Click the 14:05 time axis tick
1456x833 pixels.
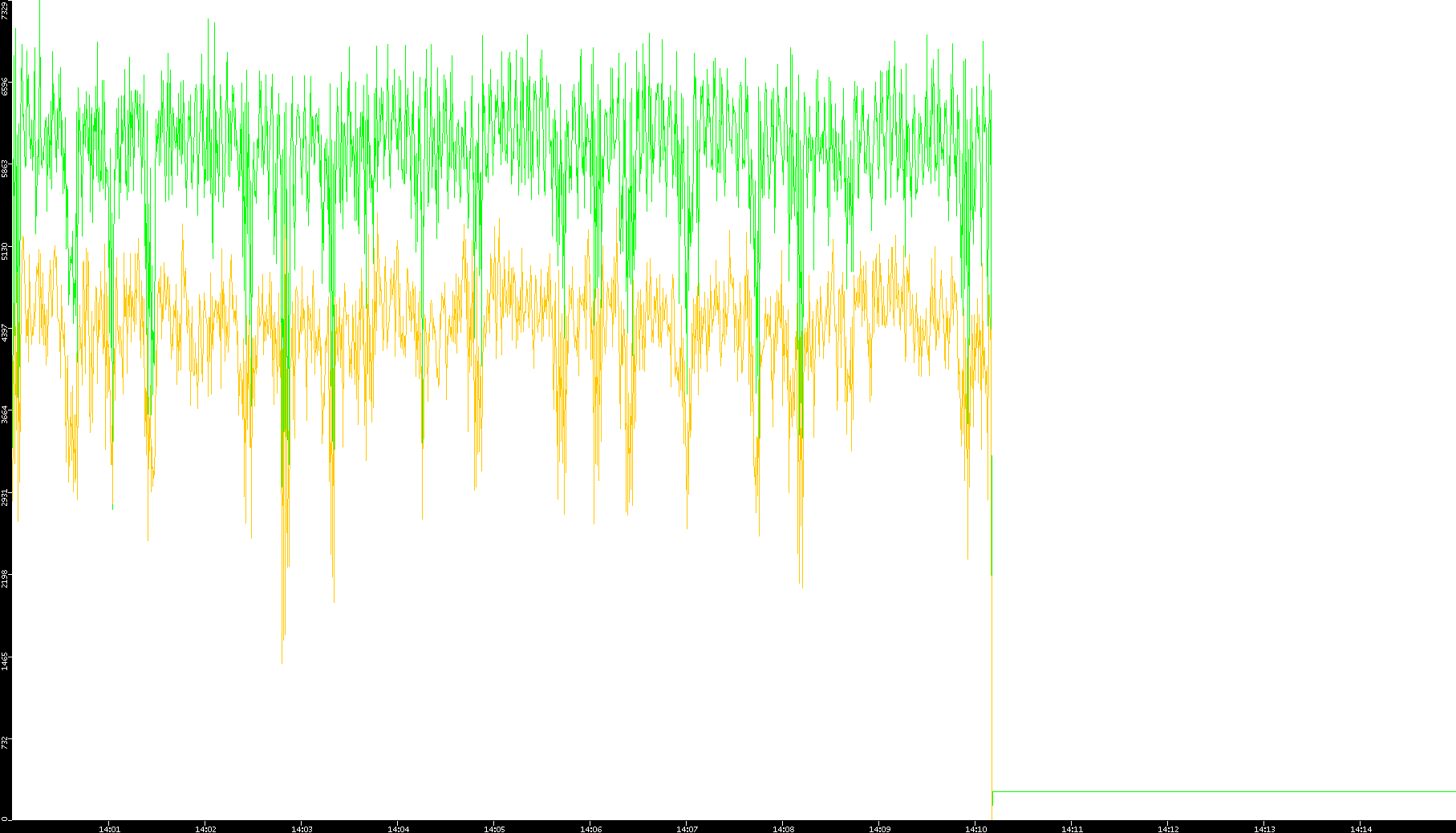[x=494, y=829]
